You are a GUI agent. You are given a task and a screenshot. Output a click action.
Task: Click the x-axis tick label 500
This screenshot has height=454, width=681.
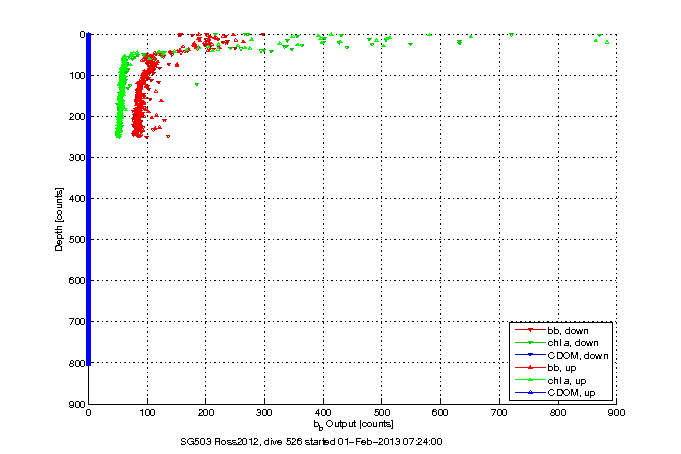tap(381, 412)
